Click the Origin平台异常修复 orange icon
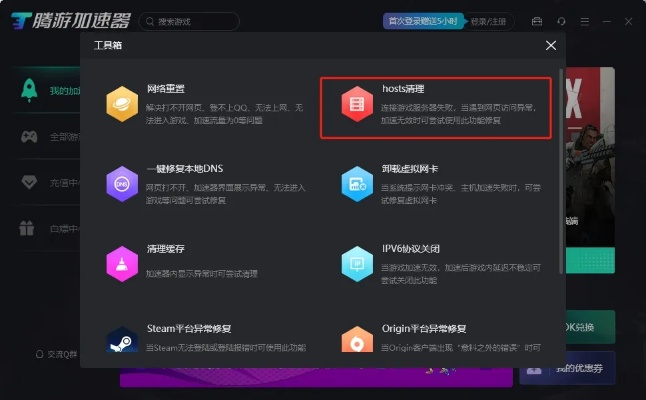The image size is (646, 400). click(357, 339)
